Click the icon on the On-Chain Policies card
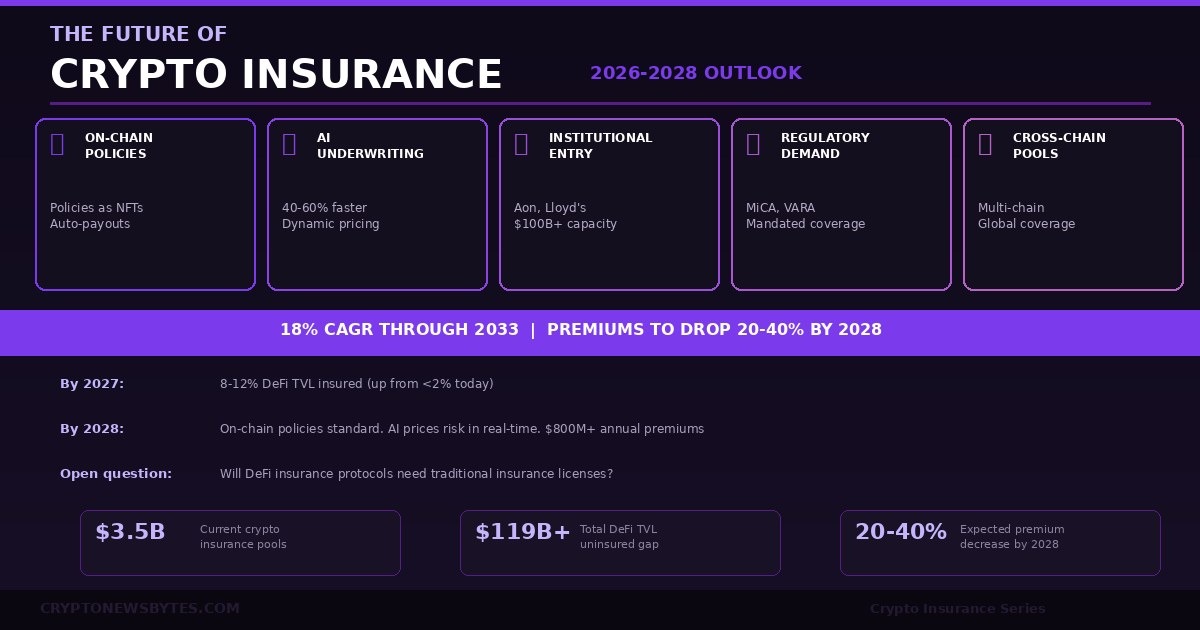The image size is (1200, 630). (57, 144)
